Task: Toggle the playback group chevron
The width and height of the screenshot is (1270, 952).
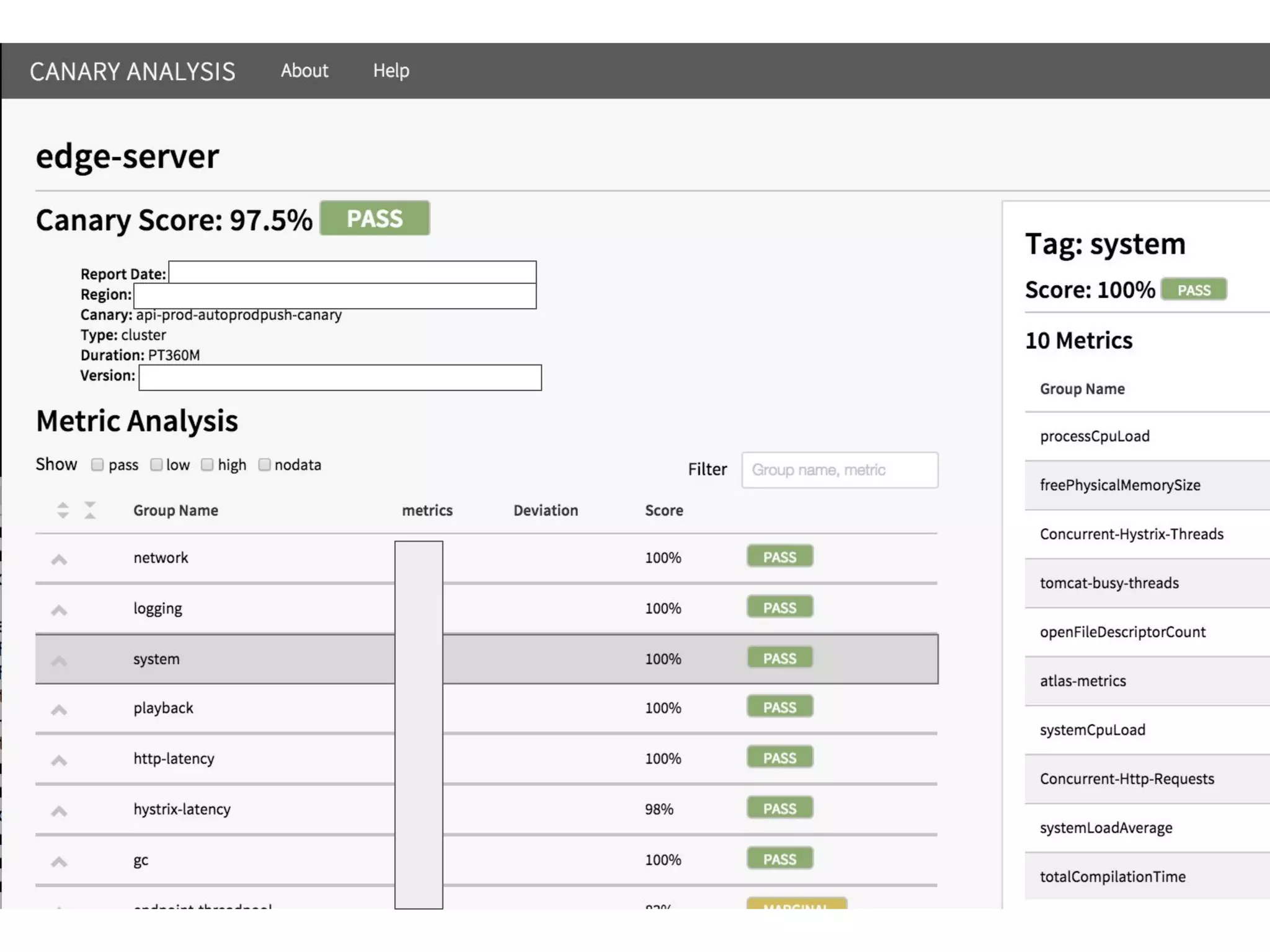Action: coord(59,710)
